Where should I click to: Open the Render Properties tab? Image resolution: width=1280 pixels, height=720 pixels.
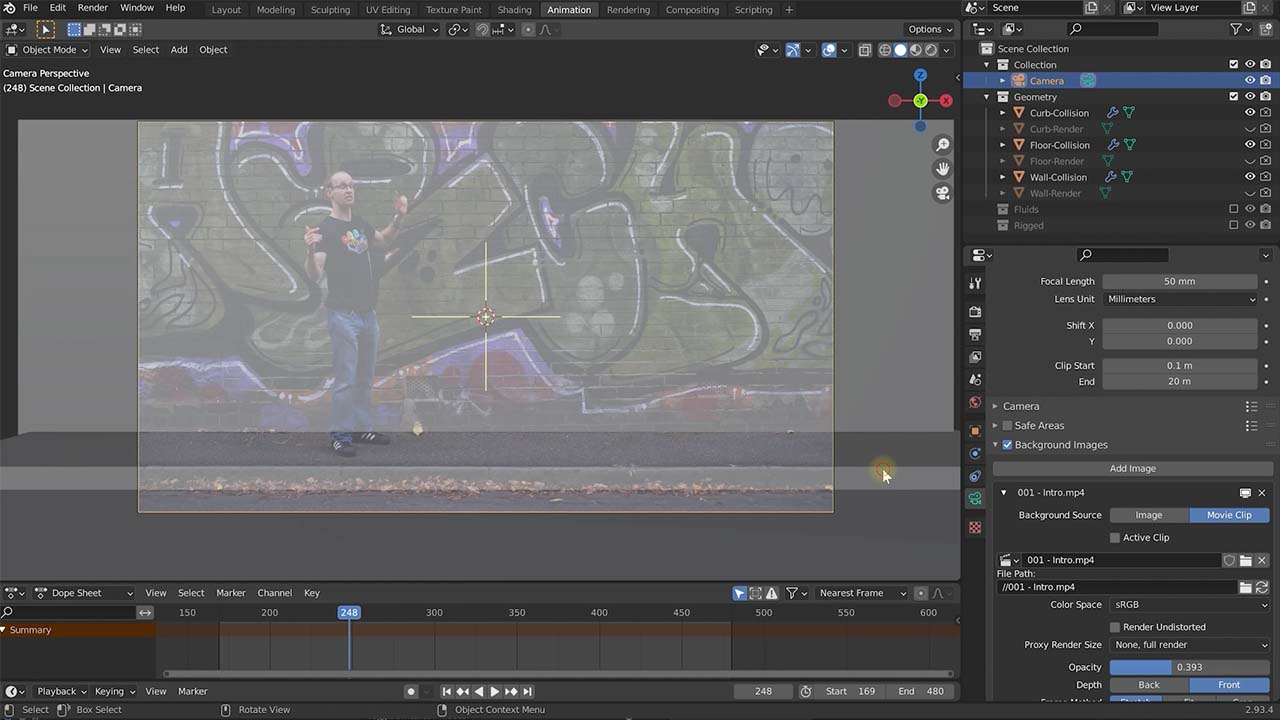[x=975, y=311]
